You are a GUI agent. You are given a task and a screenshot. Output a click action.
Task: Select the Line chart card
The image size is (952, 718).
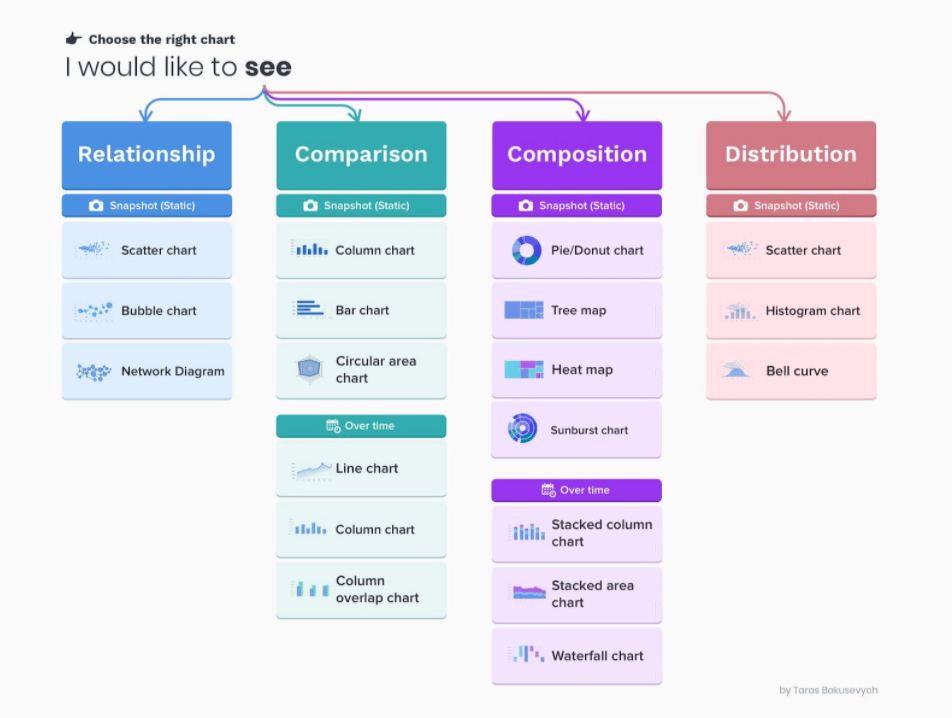(361, 469)
